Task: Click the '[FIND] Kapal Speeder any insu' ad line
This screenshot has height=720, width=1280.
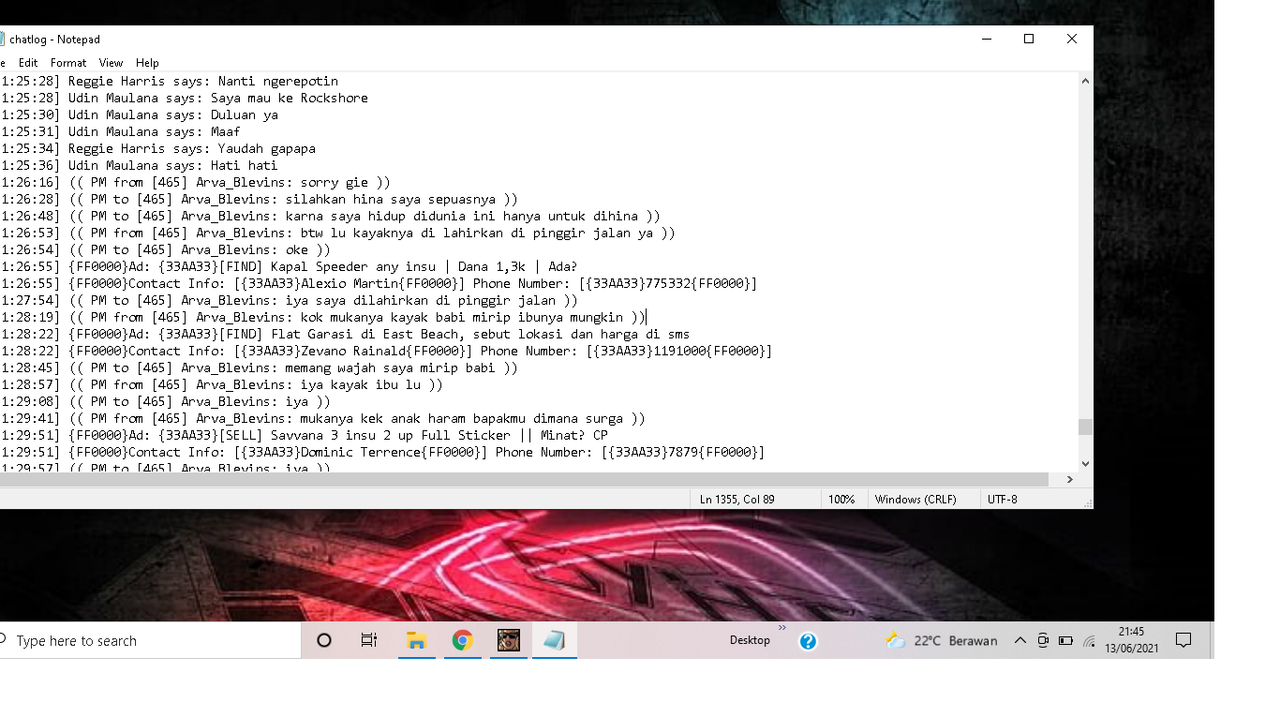Action: click(x=289, y=267)
